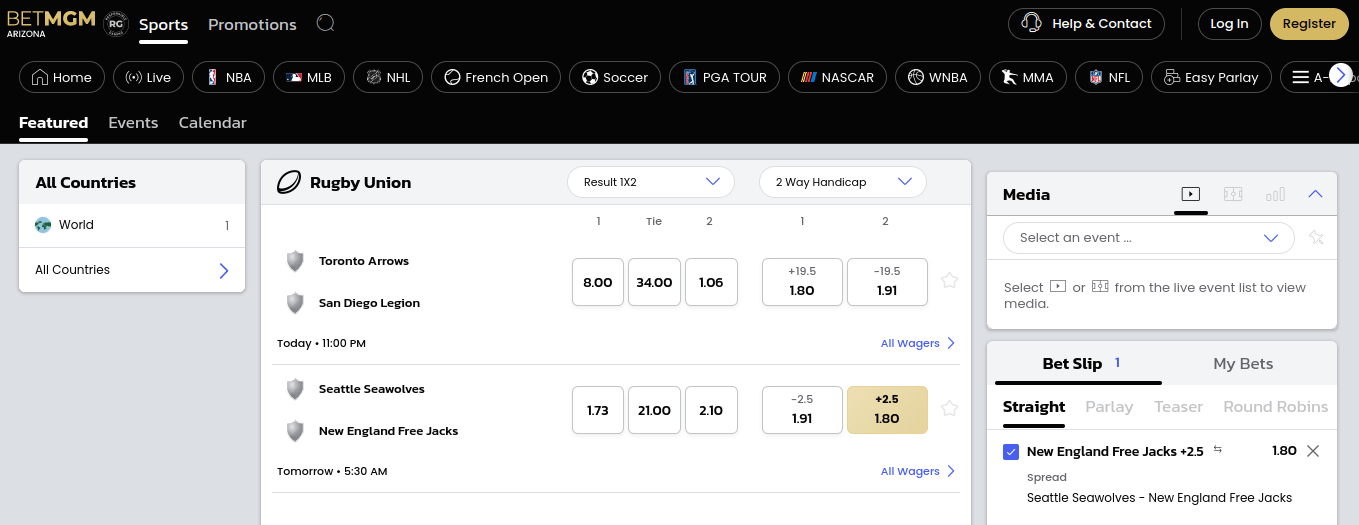Switch to the My Bets tab
The image size is (1359, 525).
[1243, 364]
